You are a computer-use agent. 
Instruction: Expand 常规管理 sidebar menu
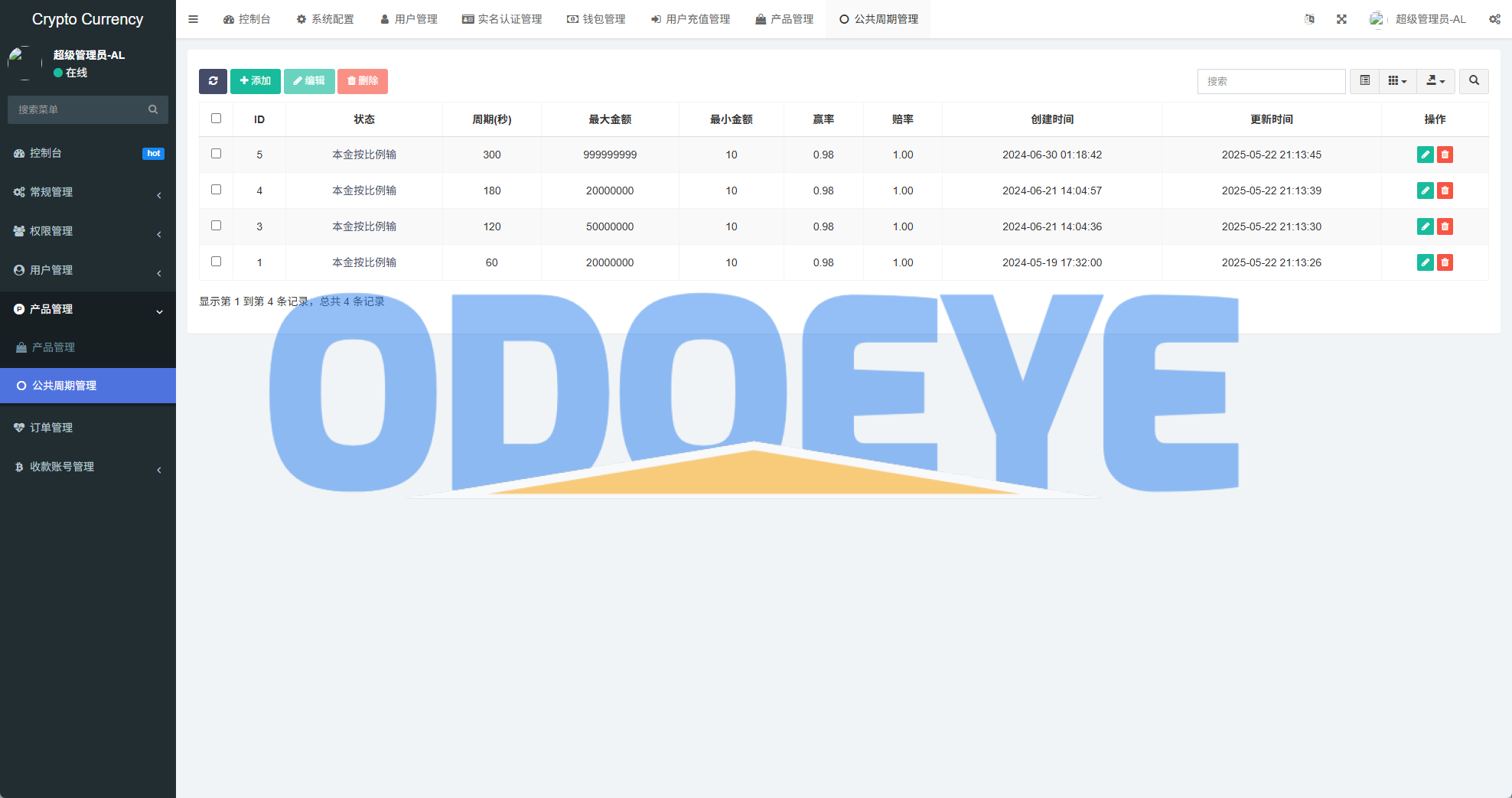[x=88, y=192]
